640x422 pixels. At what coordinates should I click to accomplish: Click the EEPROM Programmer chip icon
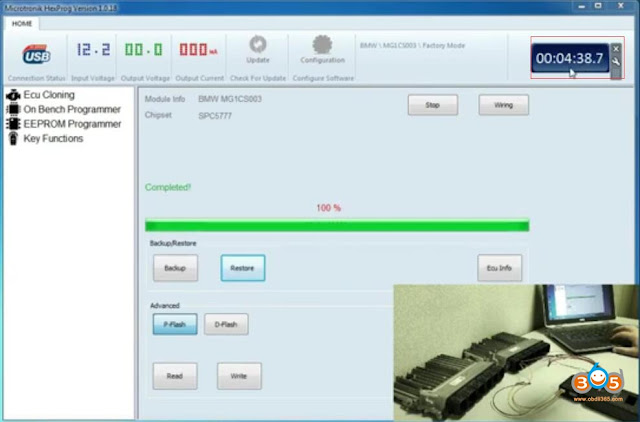point(13,124)
